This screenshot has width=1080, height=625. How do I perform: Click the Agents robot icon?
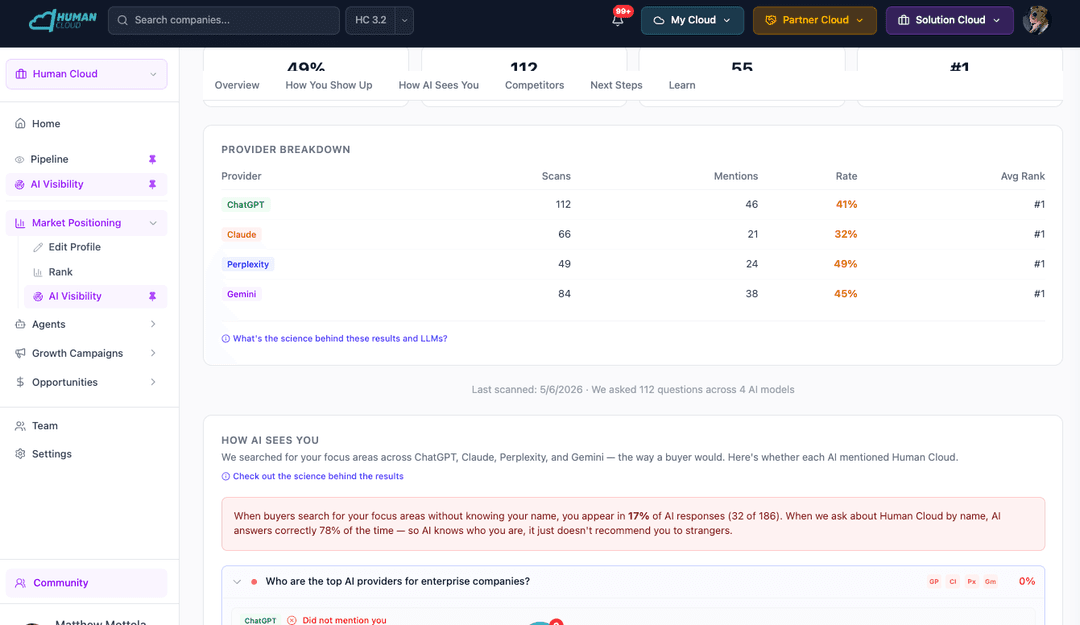click(x=20, y=324)
